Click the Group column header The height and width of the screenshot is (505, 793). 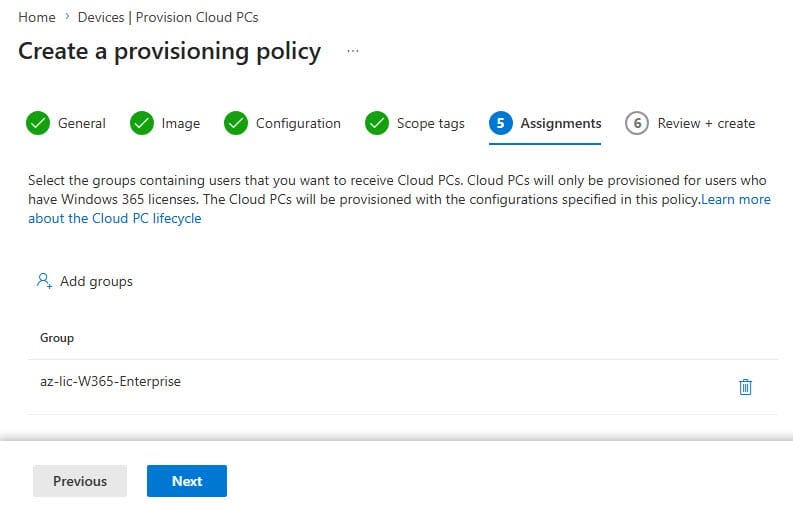coord(57,338)
